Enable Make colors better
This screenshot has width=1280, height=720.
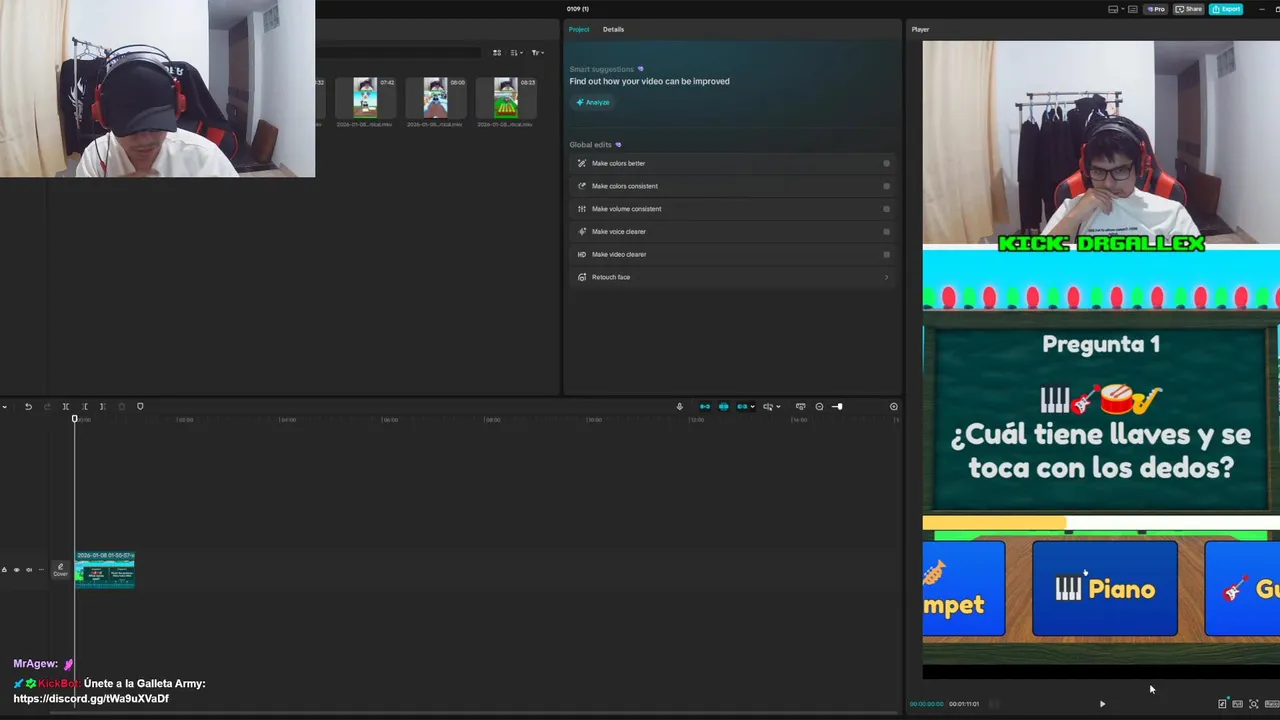886,163
